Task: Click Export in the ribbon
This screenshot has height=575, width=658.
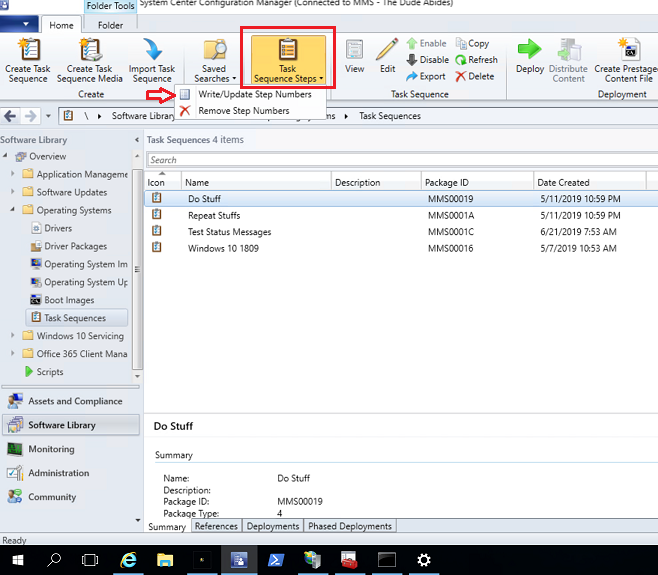Action: click(x=426, y=76)
